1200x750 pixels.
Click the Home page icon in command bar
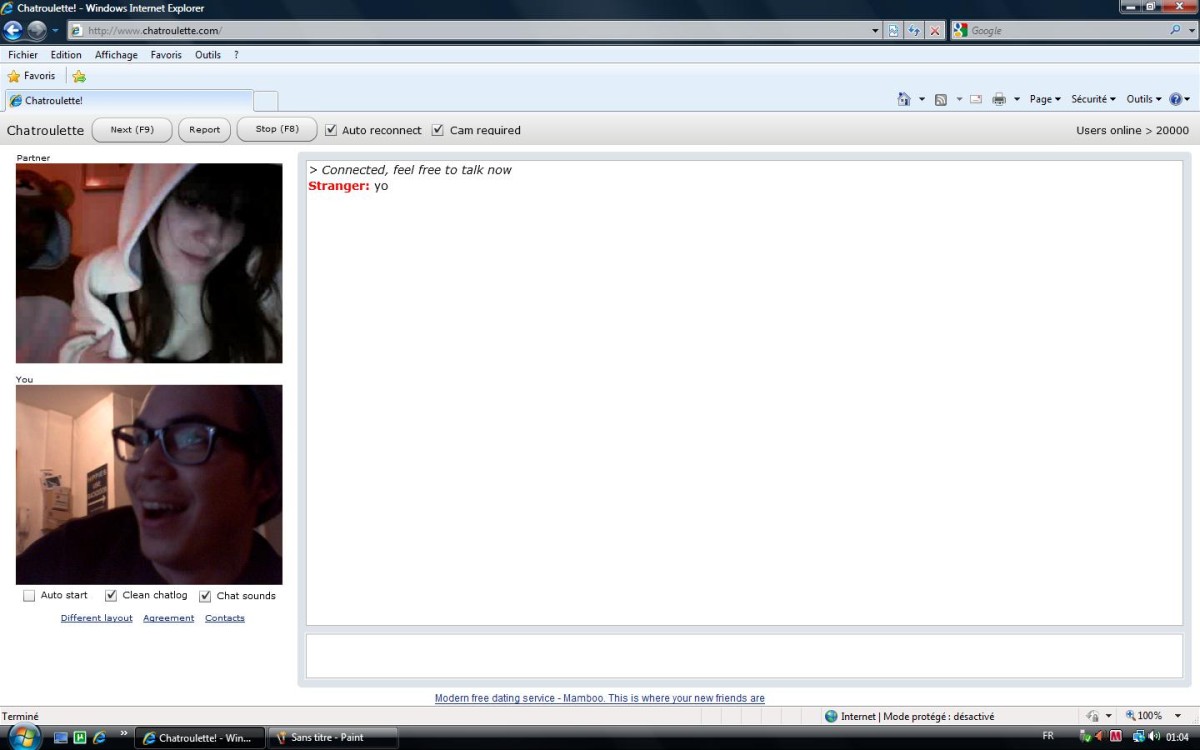(904, 99)
